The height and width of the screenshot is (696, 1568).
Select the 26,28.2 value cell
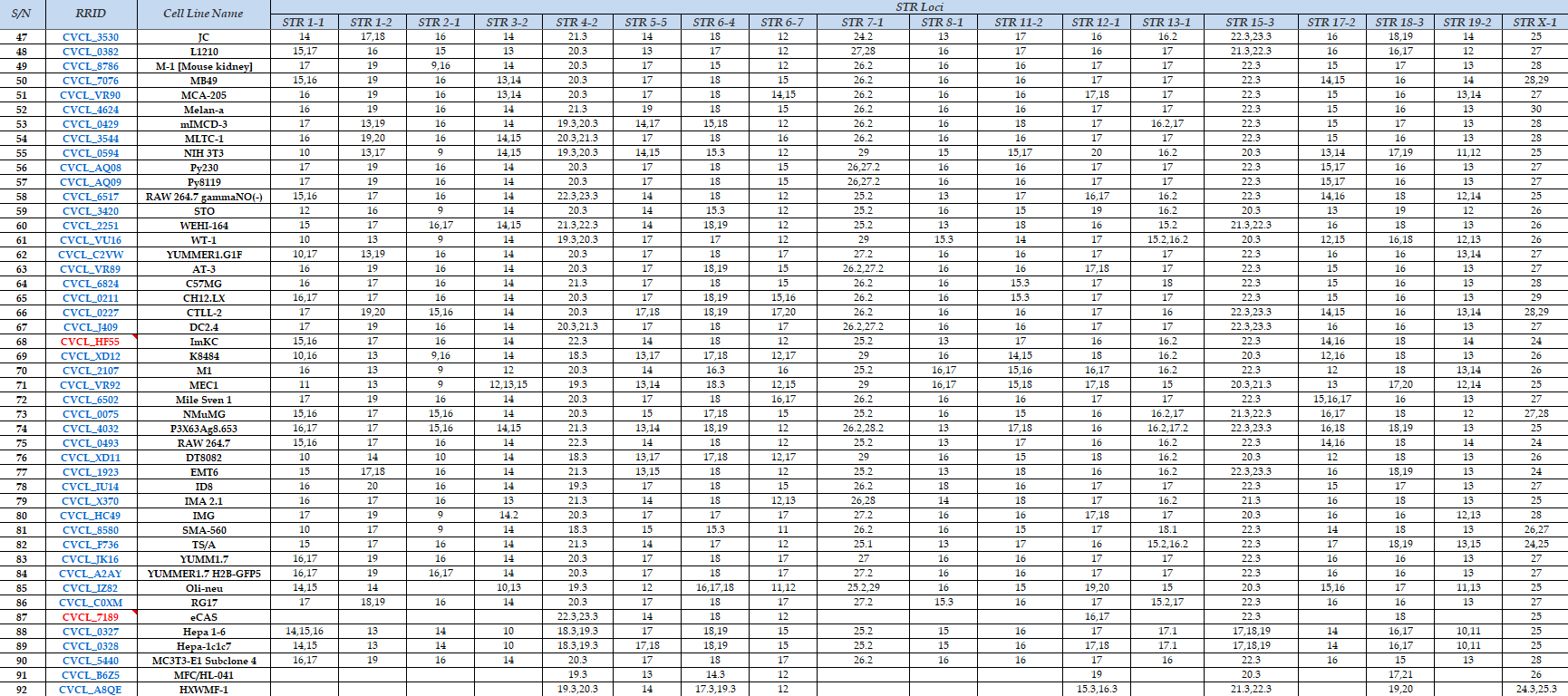pyautogui.click(x=863, y=429)
